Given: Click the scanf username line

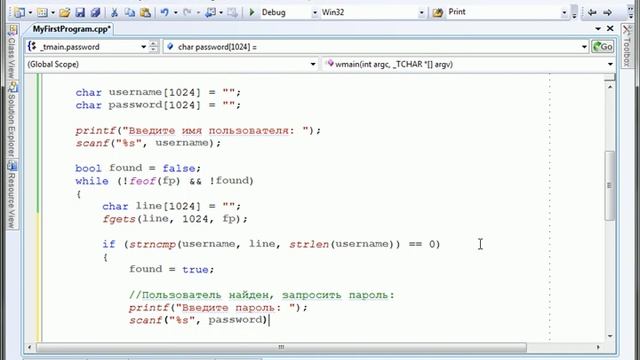Looking at the screenshot, I should (x=148, y=143).
